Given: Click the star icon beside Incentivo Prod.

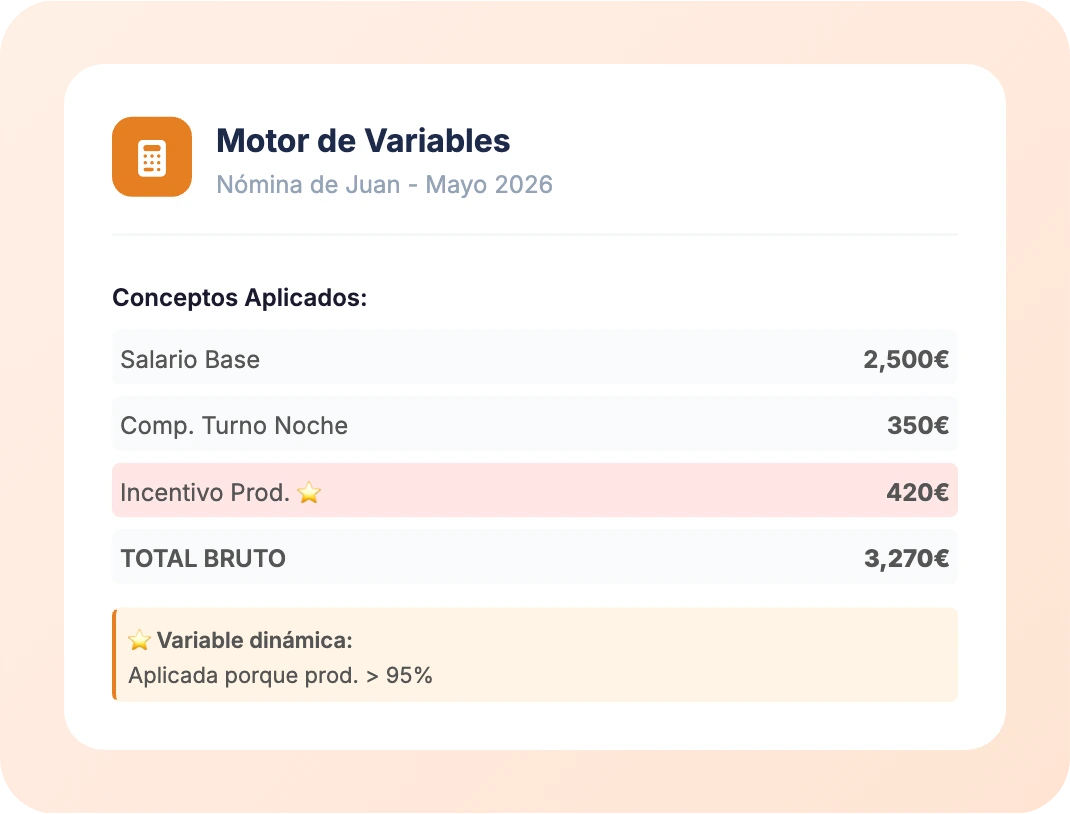Looking at the screenshot, I should [x=309, y=493].
